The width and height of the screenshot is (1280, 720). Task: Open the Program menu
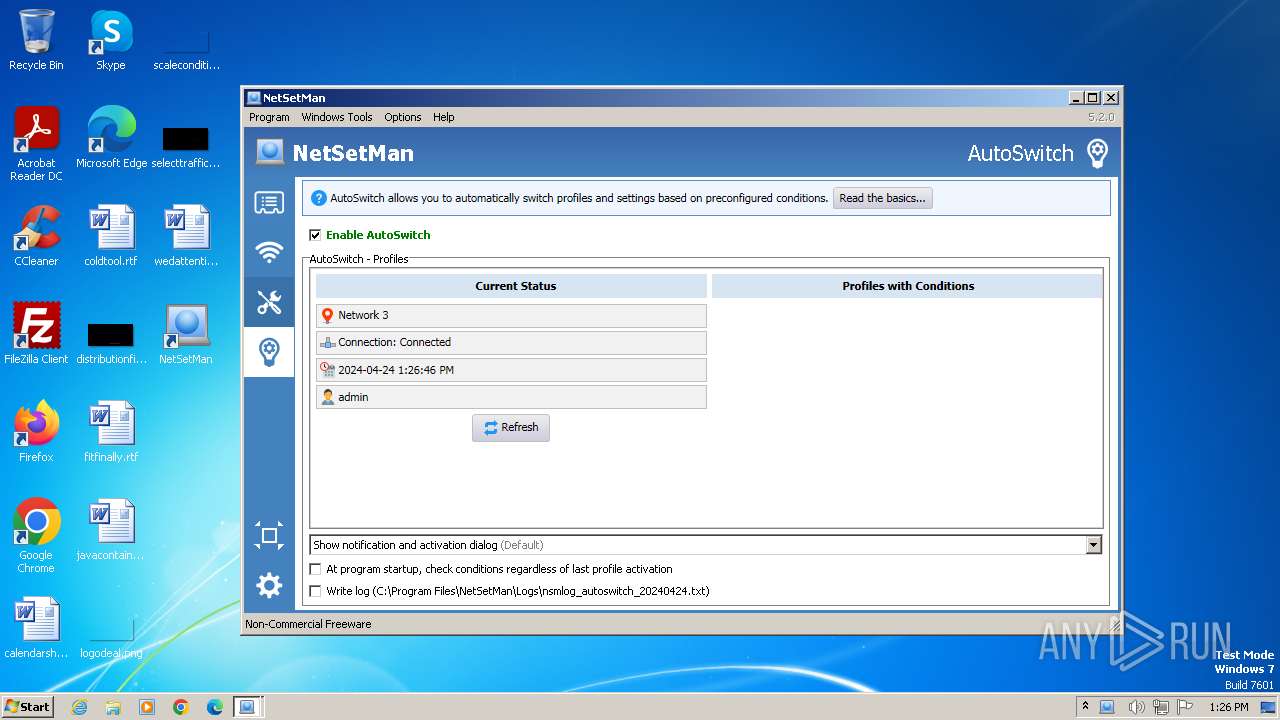pyautogui.click(x=269, y=117)
